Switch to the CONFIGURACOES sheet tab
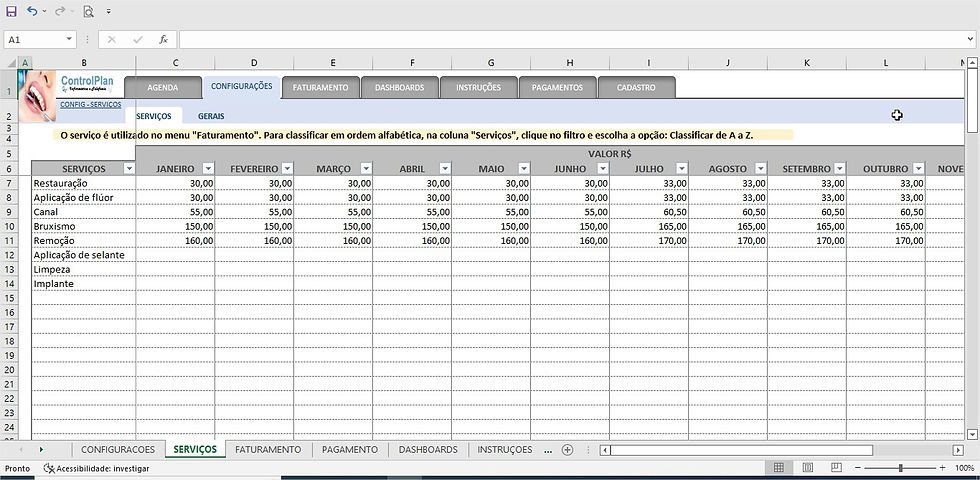 coord(118,449)
